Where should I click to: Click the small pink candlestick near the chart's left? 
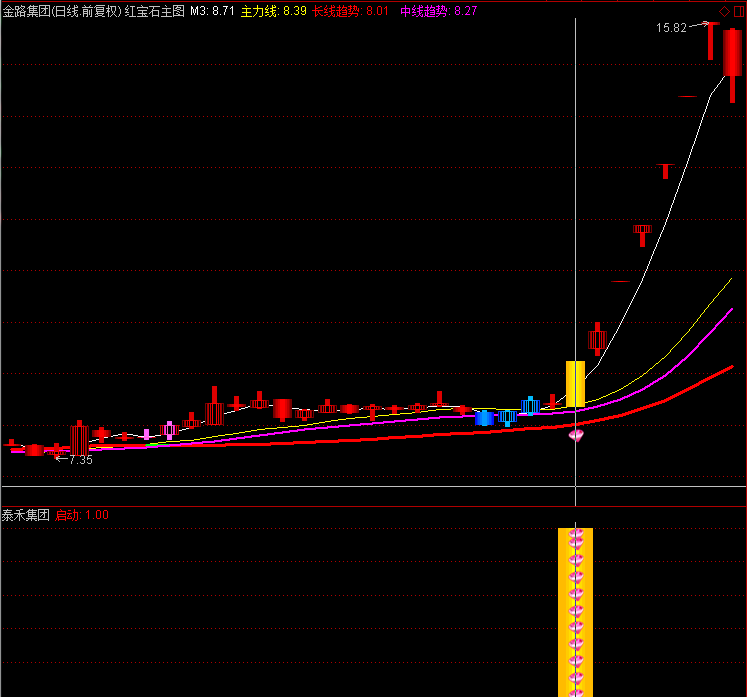coord(146,435)
